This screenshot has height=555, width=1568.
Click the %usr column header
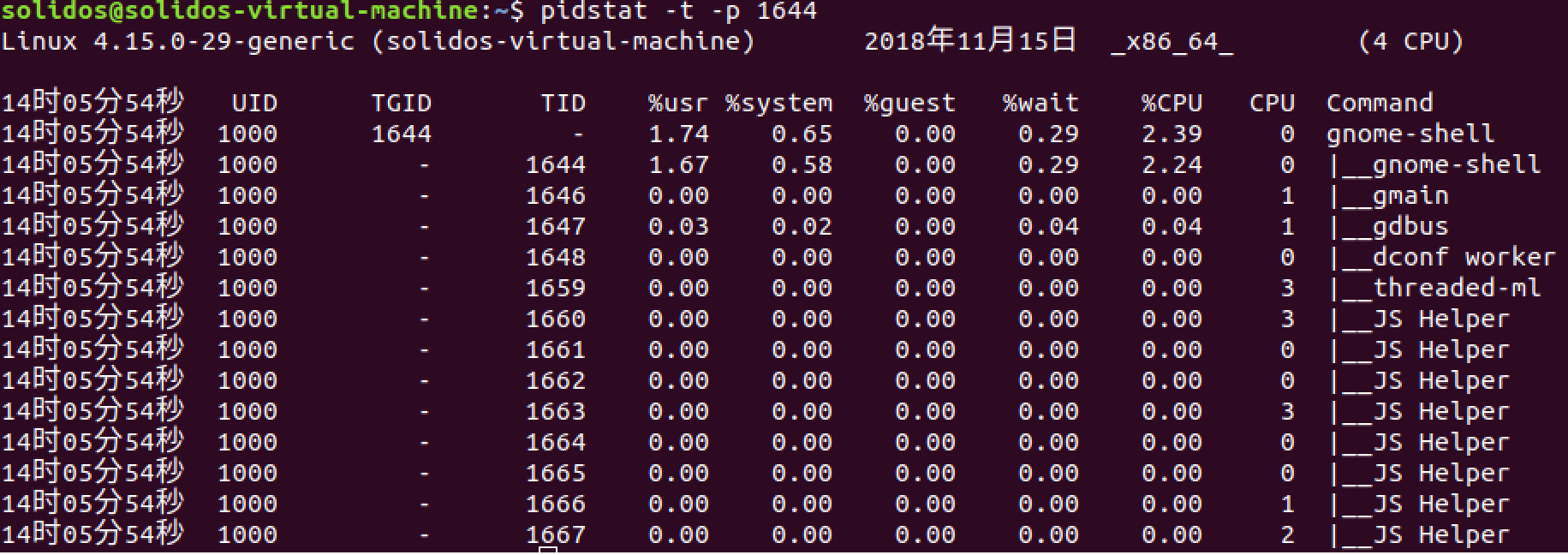point(678,104)
